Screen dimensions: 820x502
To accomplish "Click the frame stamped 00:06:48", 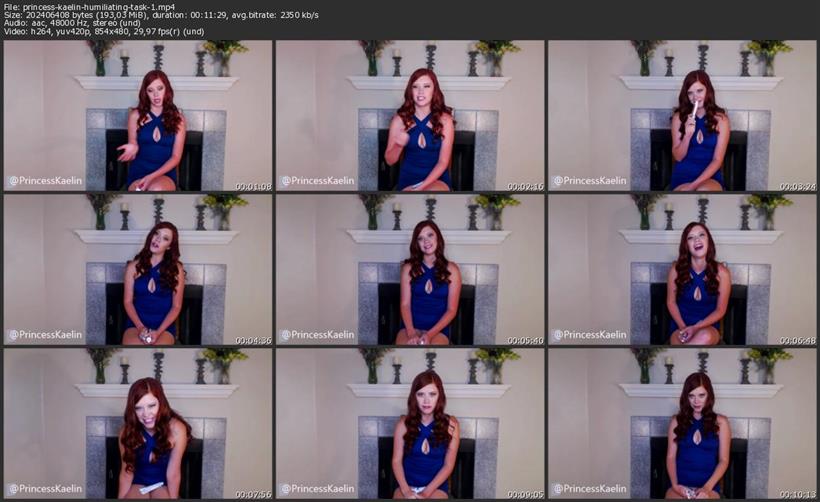I will (682, 269).
